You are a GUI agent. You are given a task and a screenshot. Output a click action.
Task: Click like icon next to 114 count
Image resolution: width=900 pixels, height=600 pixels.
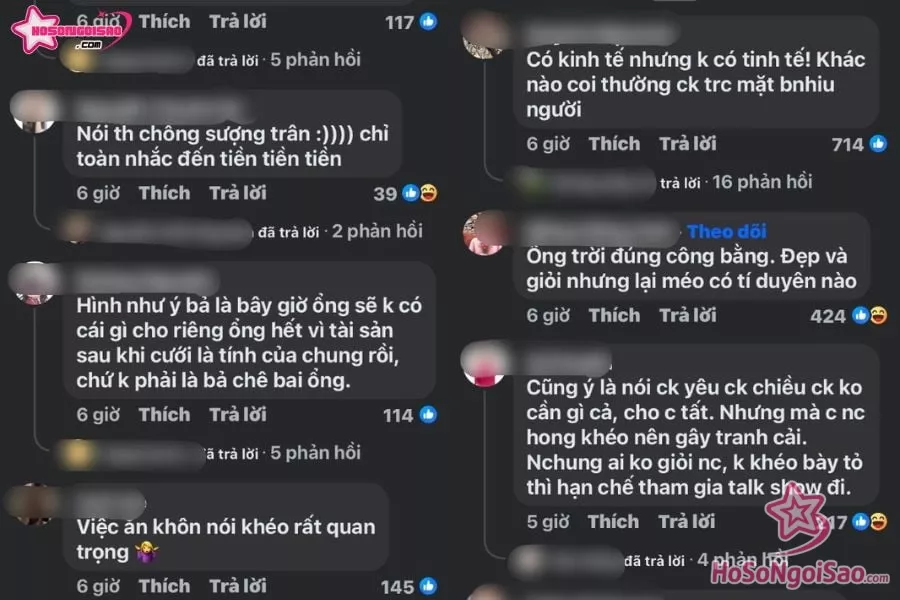428,415
